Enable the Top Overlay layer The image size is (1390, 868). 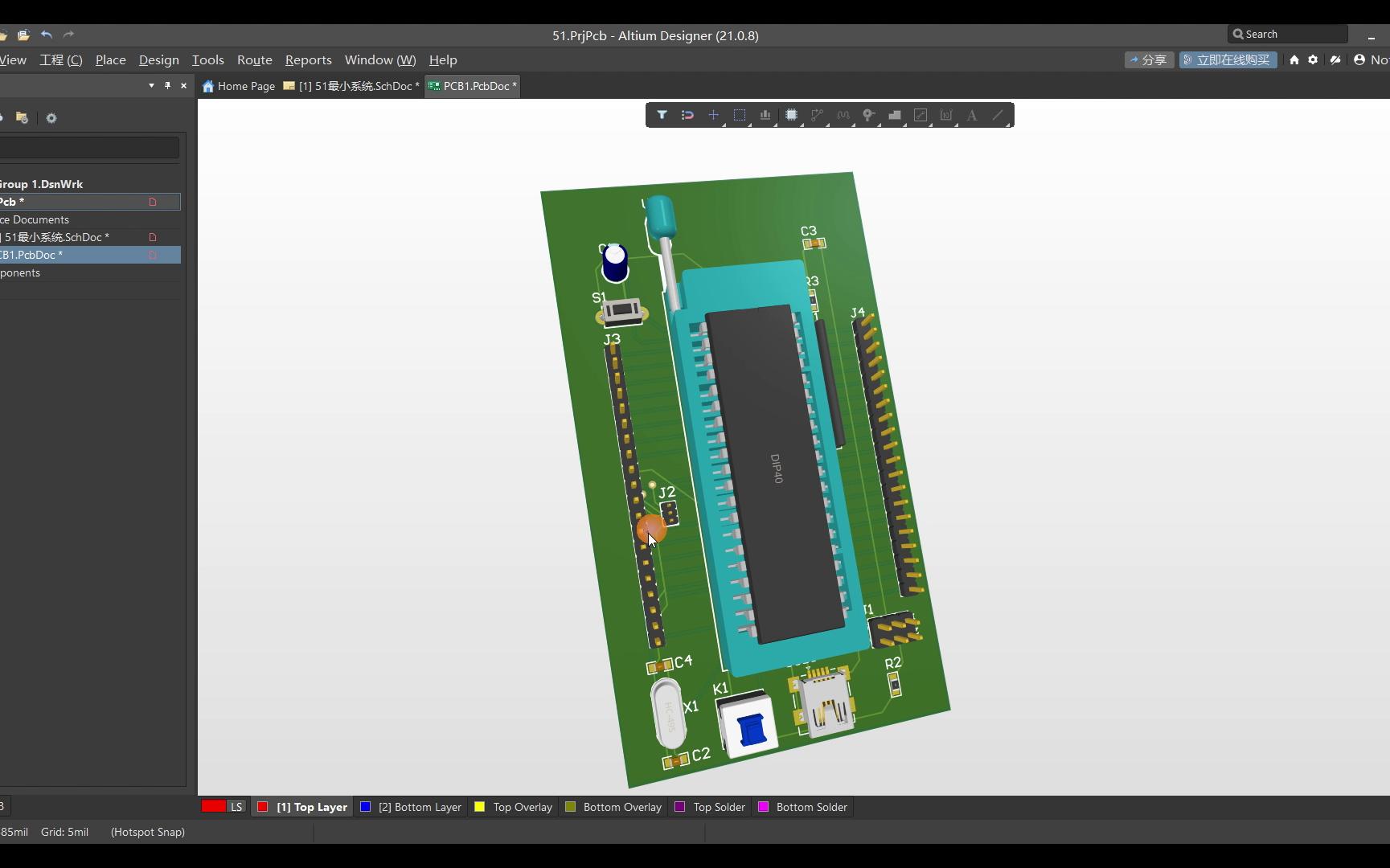pyautogui.click(x=513, y=807)
